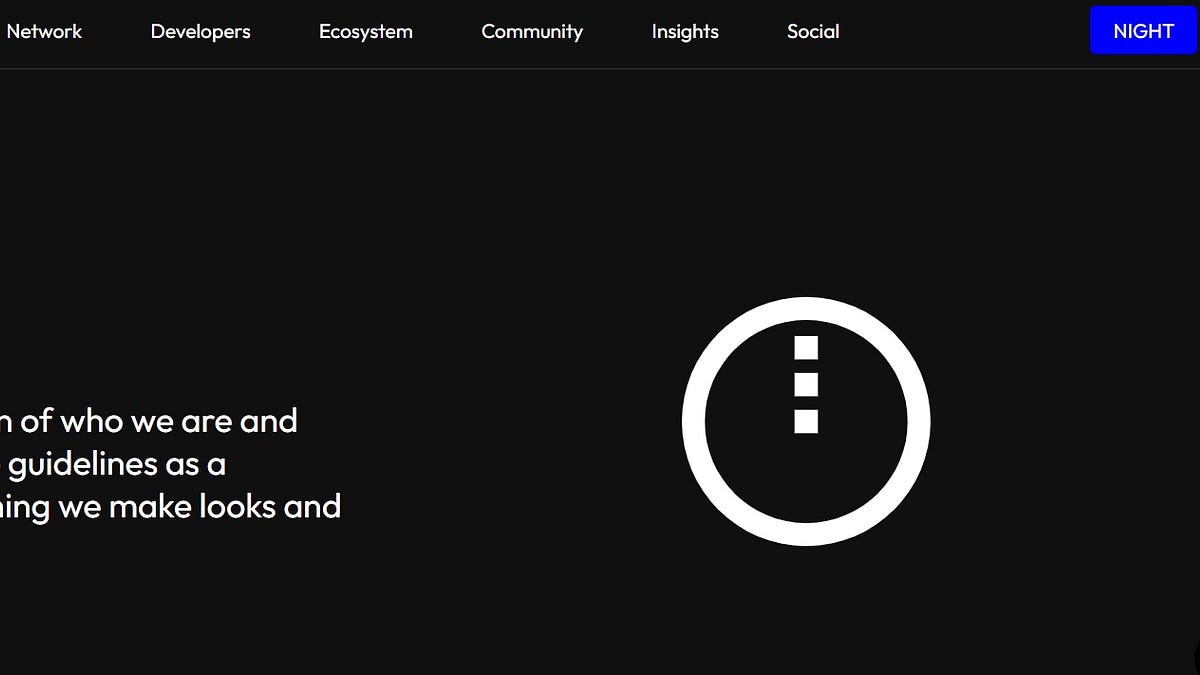Viewport: 1200px width, 675px height.
Task: Click the words "are and" in the first line
Action: (239, 421)
